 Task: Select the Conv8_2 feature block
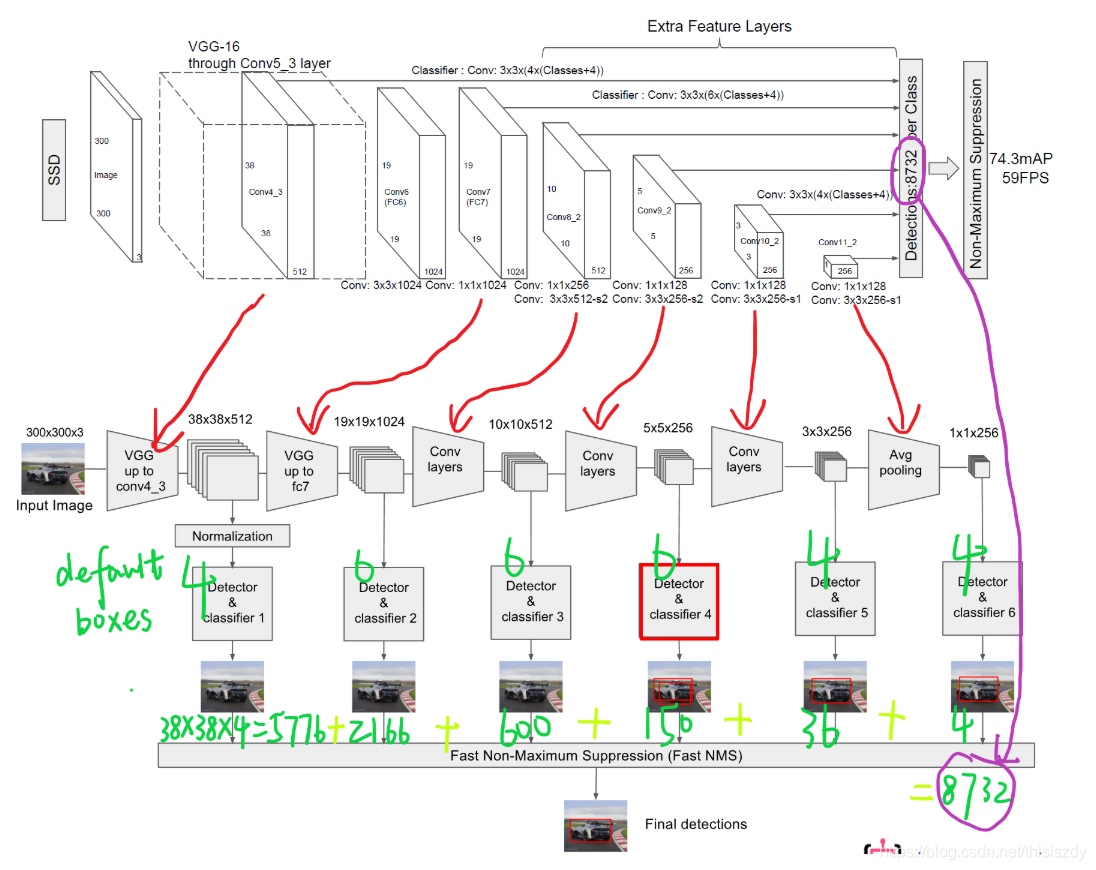tap(577, 200)
